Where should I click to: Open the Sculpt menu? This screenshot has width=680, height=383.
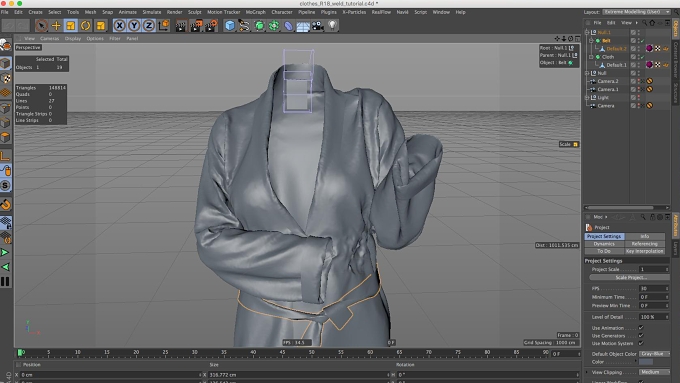coord(194,12)
